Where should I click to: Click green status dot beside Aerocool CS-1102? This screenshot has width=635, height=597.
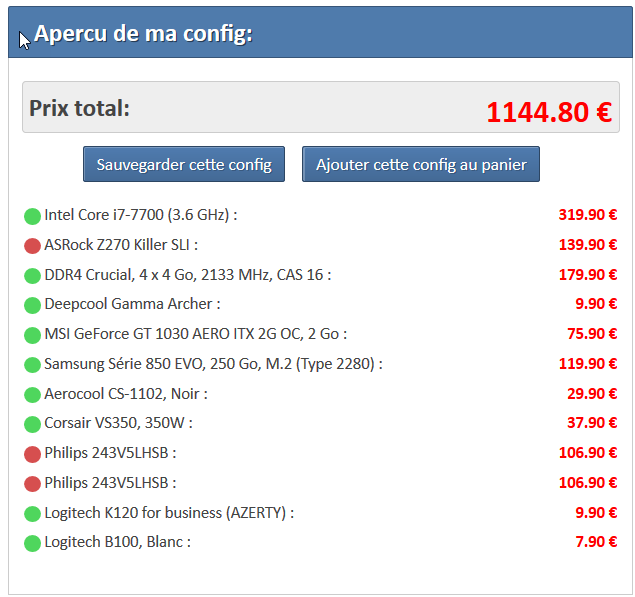click(32, 395)
